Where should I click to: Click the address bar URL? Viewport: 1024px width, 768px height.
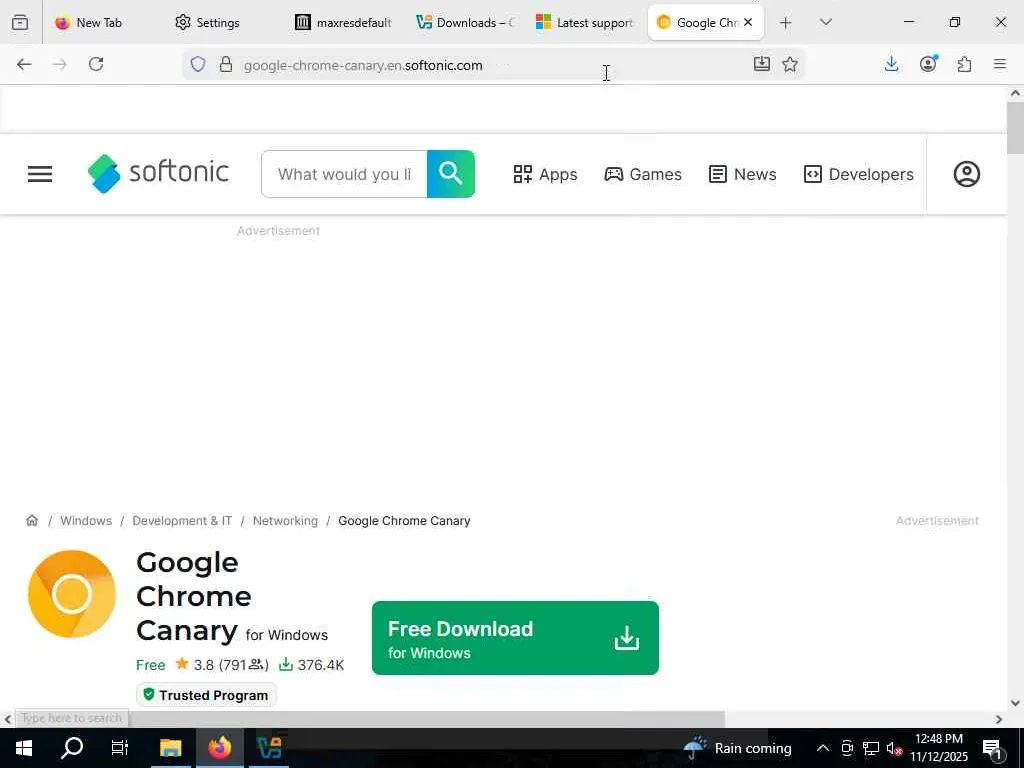[x=363, y=65]
